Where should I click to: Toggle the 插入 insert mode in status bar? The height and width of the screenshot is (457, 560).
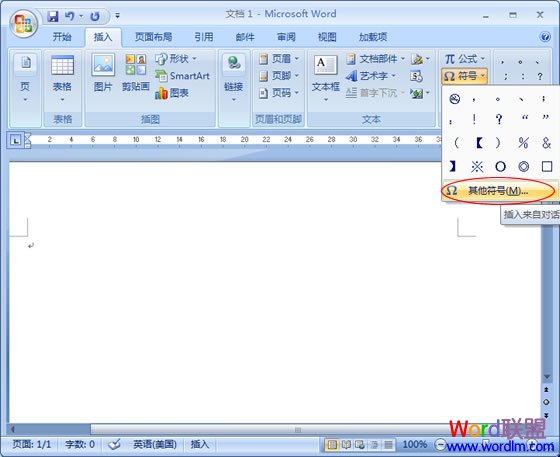[x=199, y=444]
